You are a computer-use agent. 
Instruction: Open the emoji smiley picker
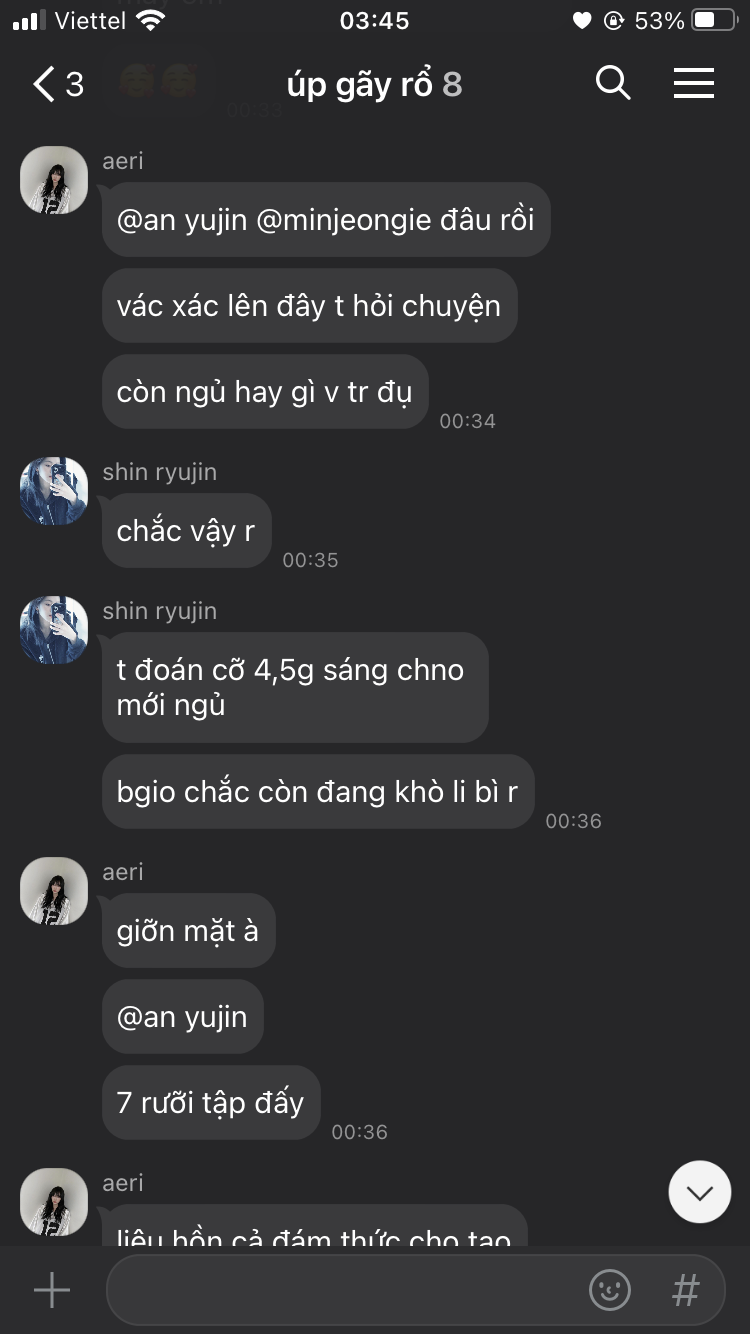pos(610,1290)
